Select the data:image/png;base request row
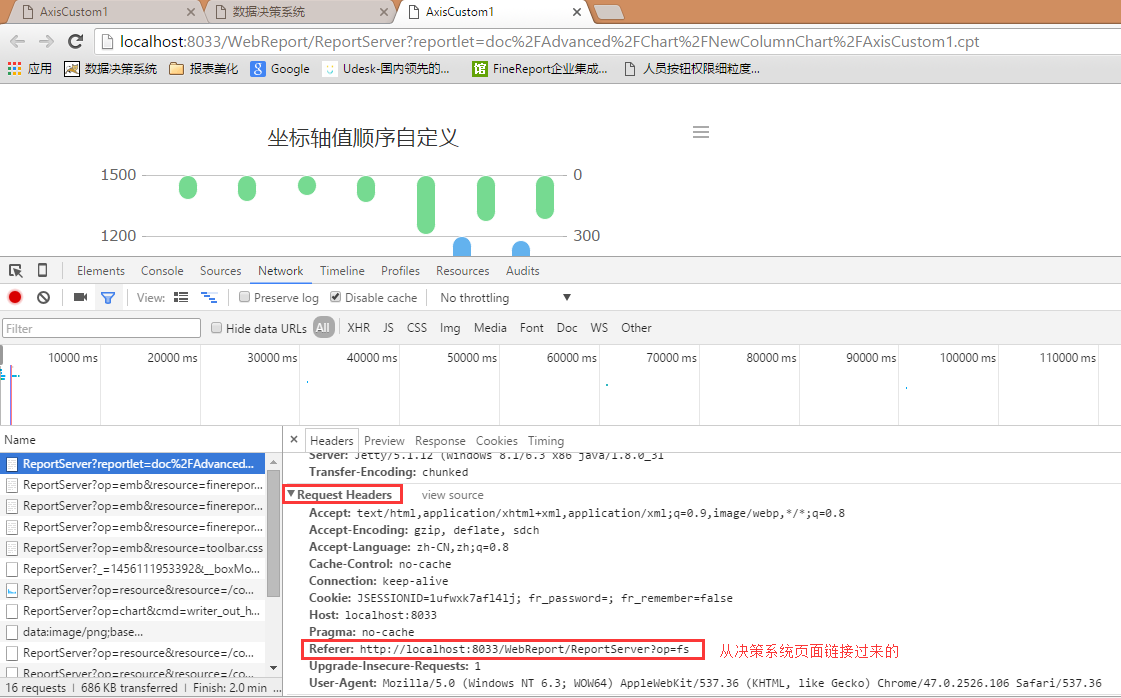Screen dimensions: 1121x698 133,631
